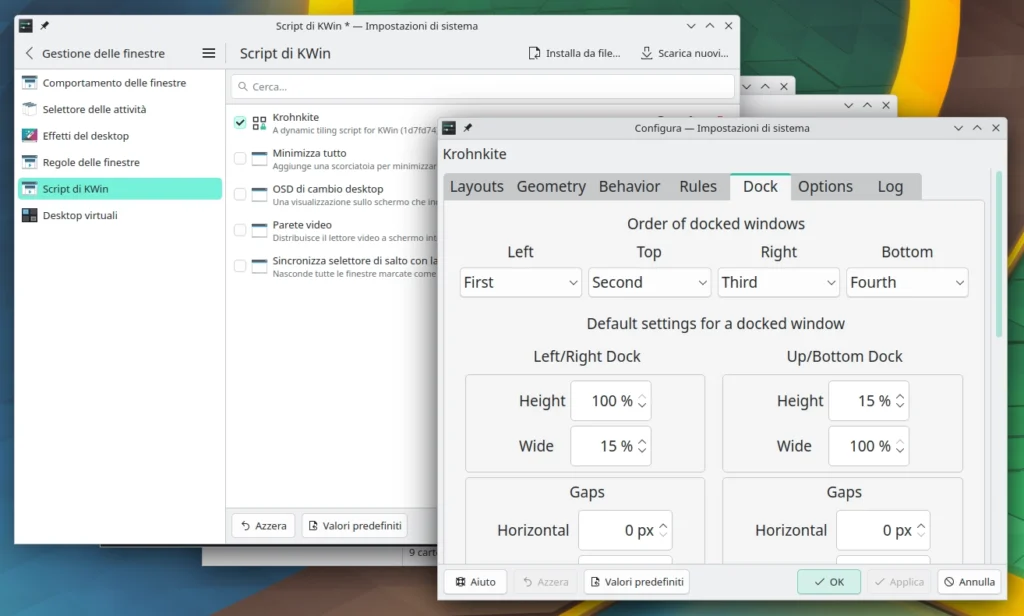Click Installa da file toolbar button
This screenshot has width=1024, height=616.
tap(575, 53)
